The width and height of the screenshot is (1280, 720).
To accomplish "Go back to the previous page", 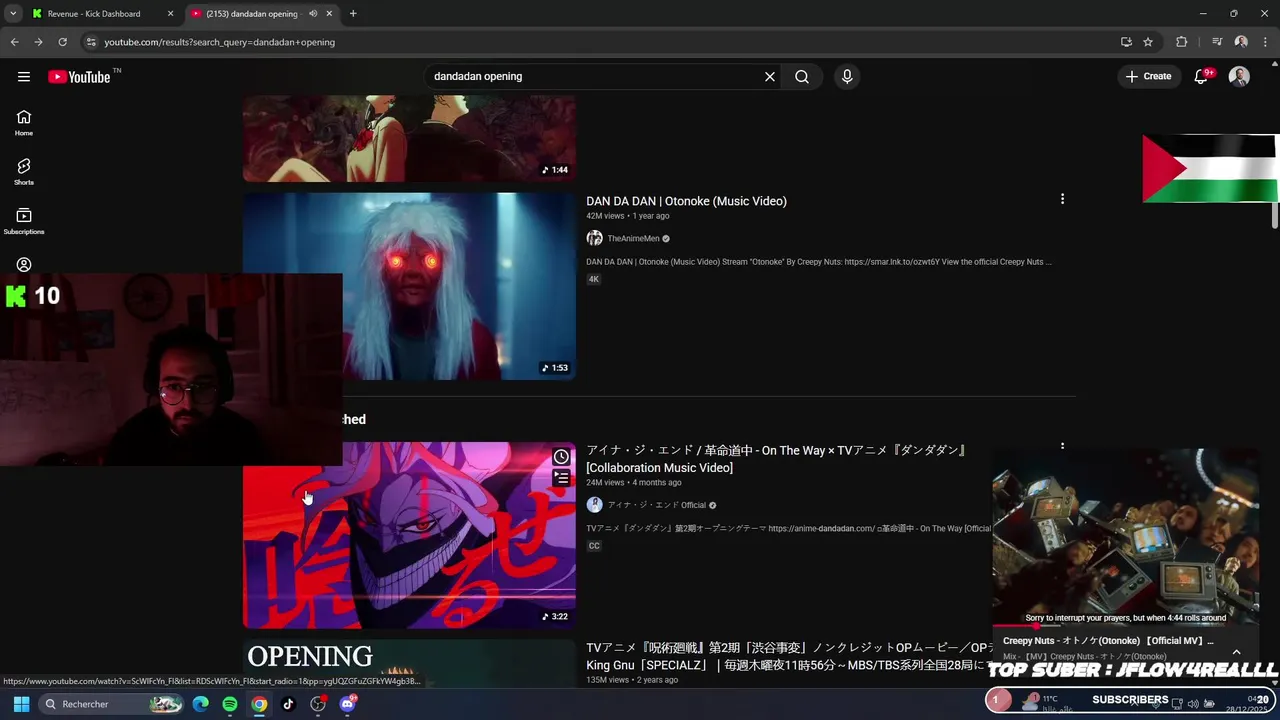I will click(14, 42).
